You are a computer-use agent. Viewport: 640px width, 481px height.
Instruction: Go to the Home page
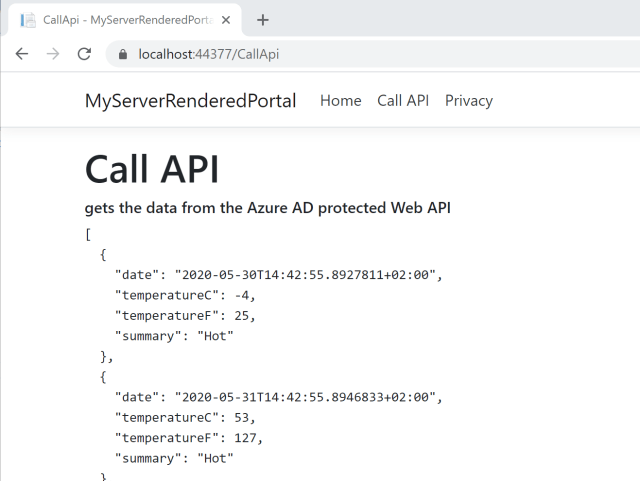click(x=340, y=100)
